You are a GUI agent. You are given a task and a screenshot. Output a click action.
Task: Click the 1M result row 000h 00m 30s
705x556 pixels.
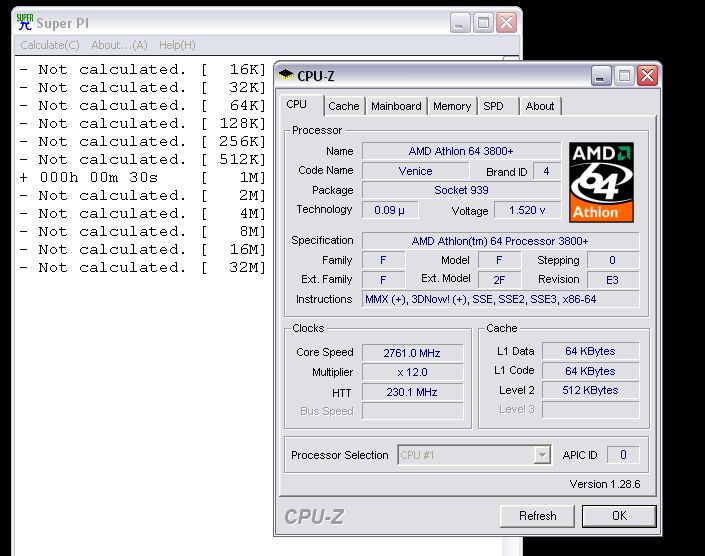[143, 178]
